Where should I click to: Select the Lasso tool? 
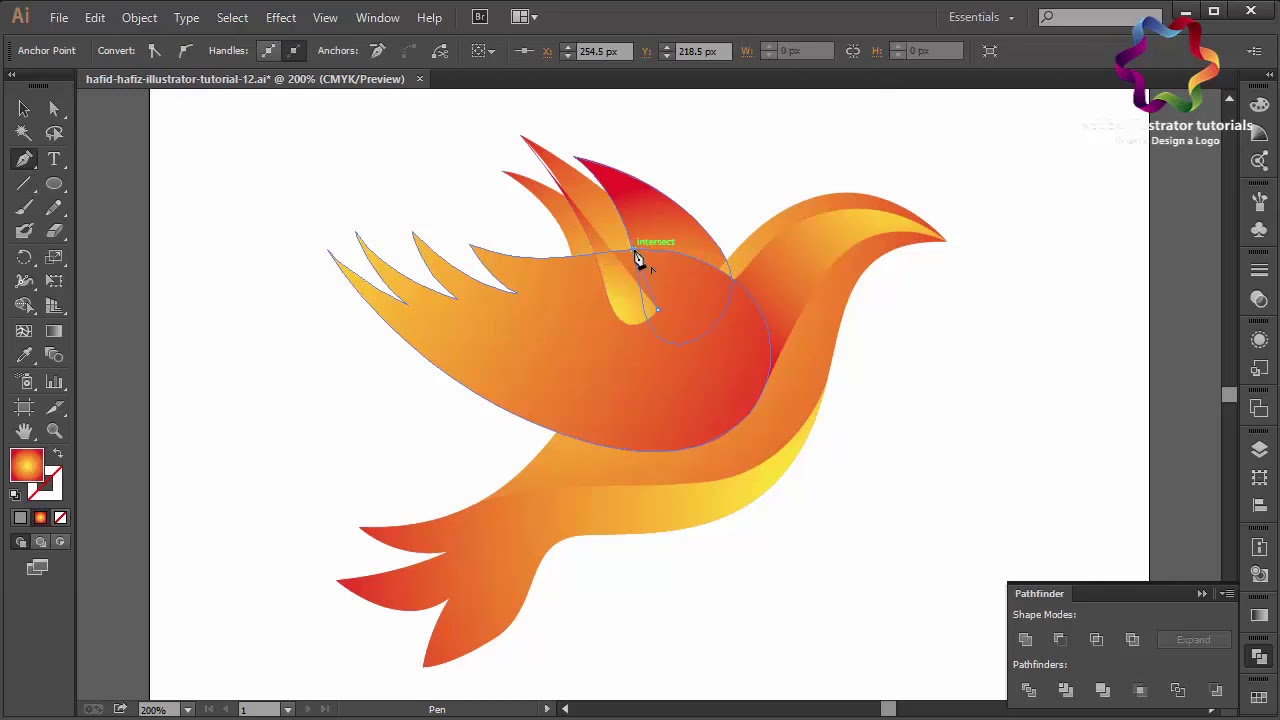(54, 133)
